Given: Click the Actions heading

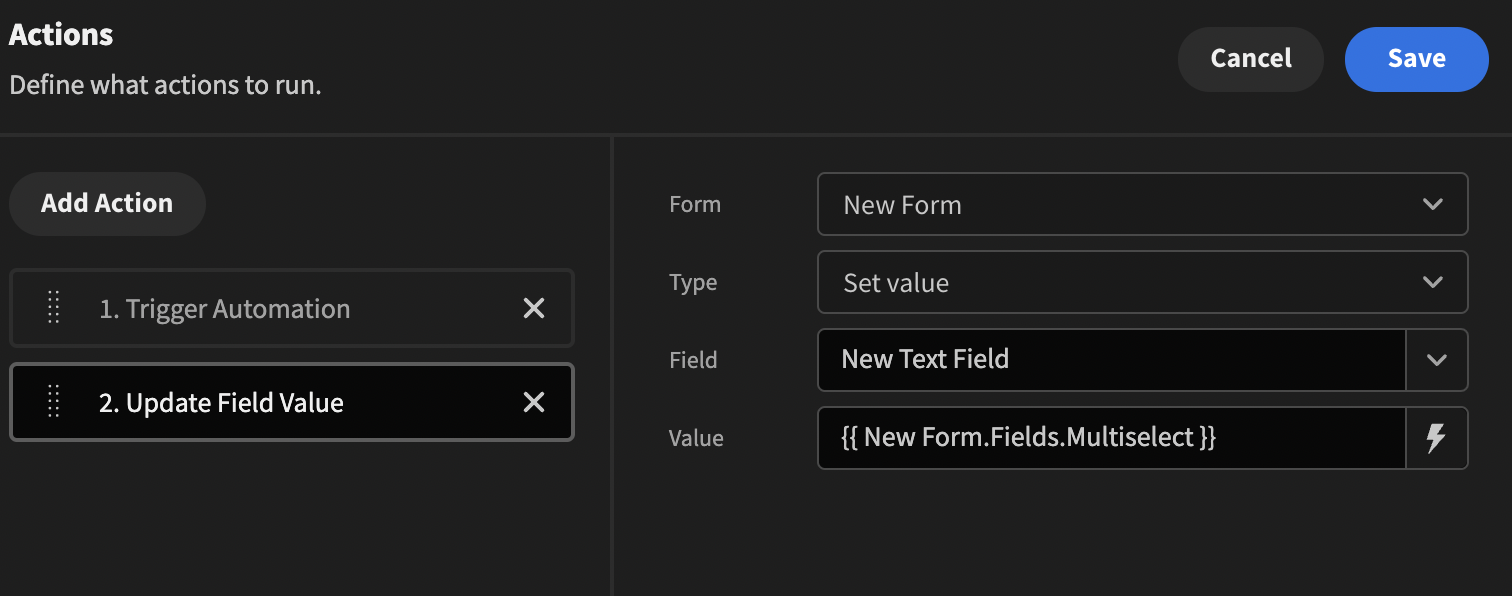Looking at the screenshot, I should click(x=61, y=35).
